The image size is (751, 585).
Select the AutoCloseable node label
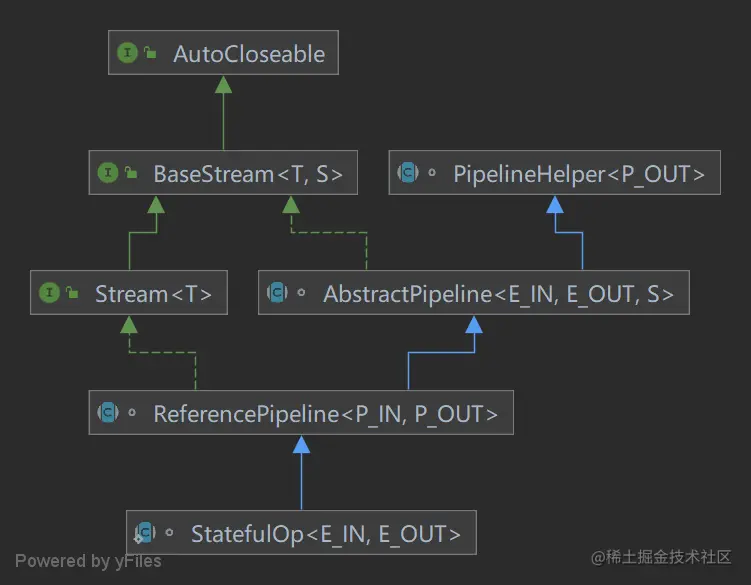249,54
